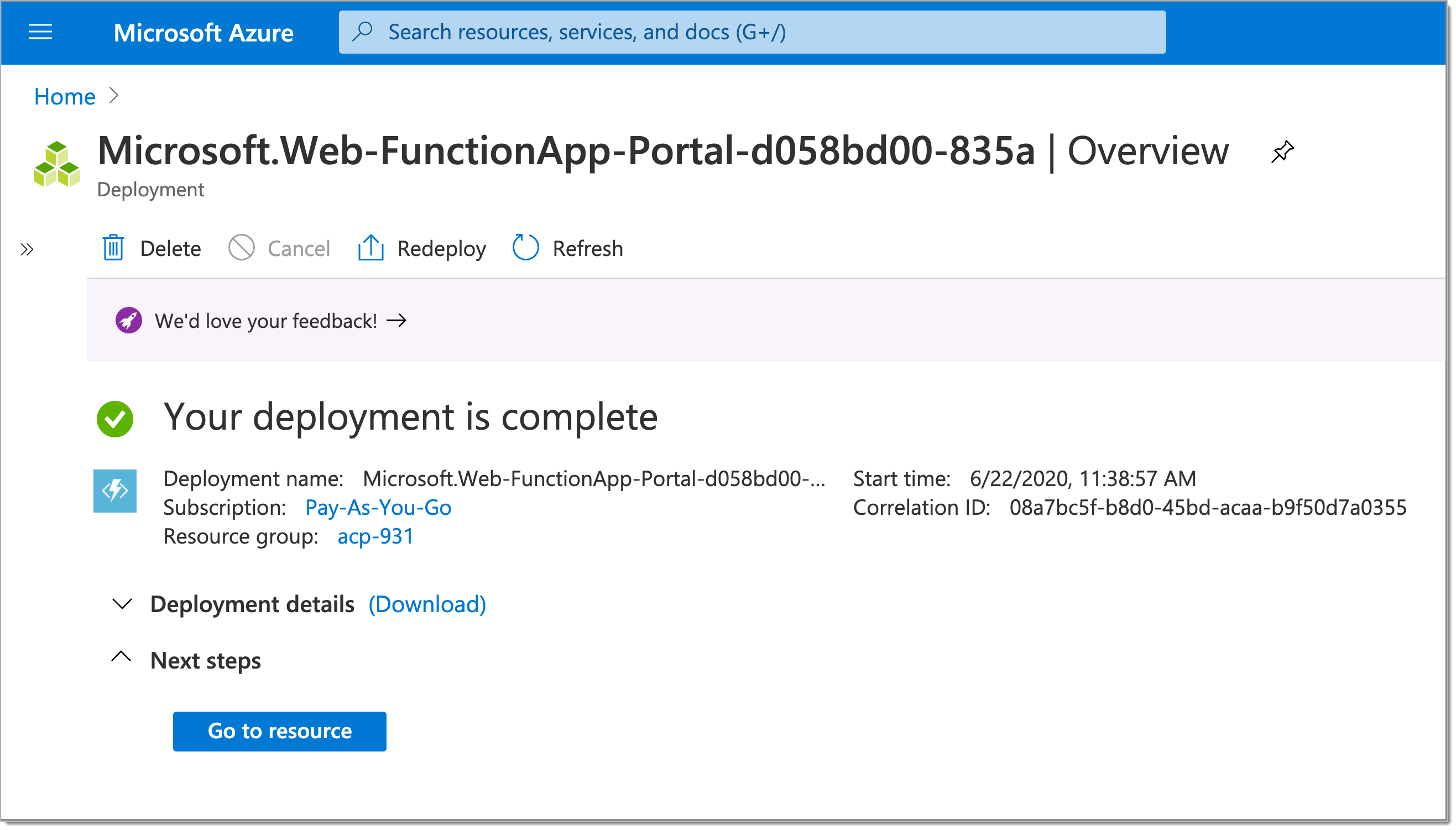Open the Pay-As-You-Go subscription link
This screenshot has width=1456, height=830.
pyautogui.click(x=379, y=507)
